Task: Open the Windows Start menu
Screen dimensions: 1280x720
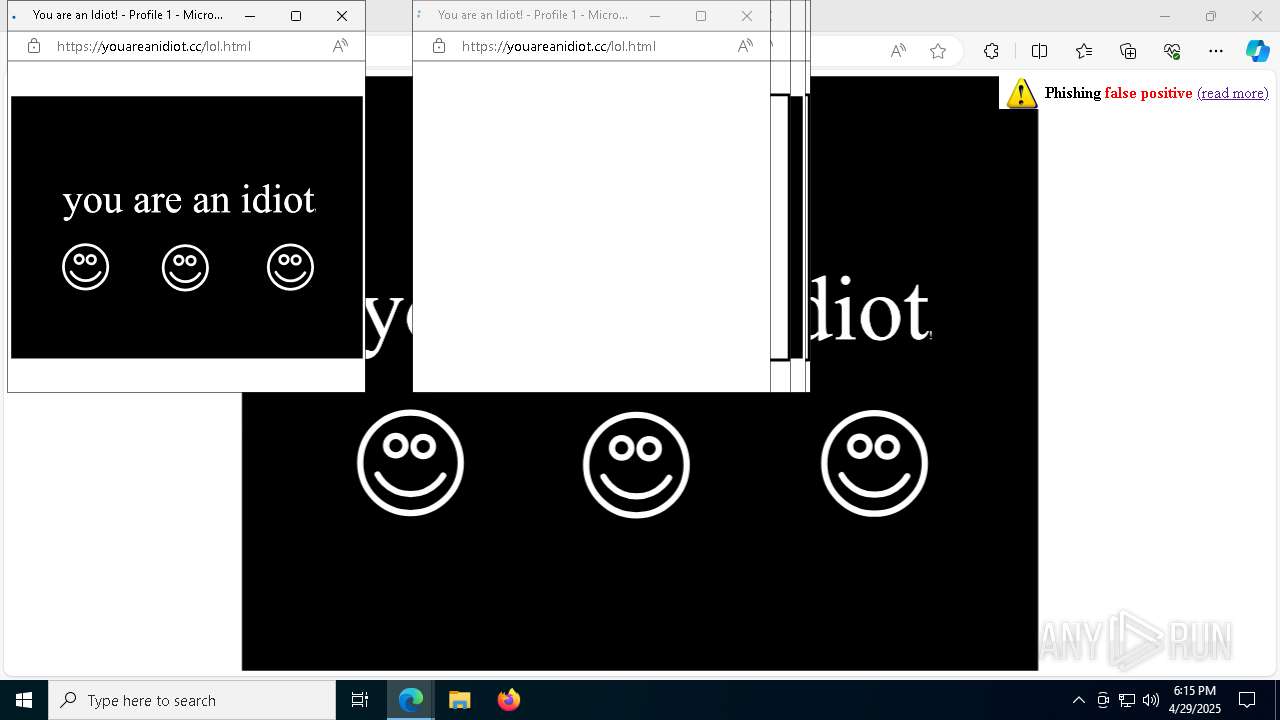Action: (24, 700)
